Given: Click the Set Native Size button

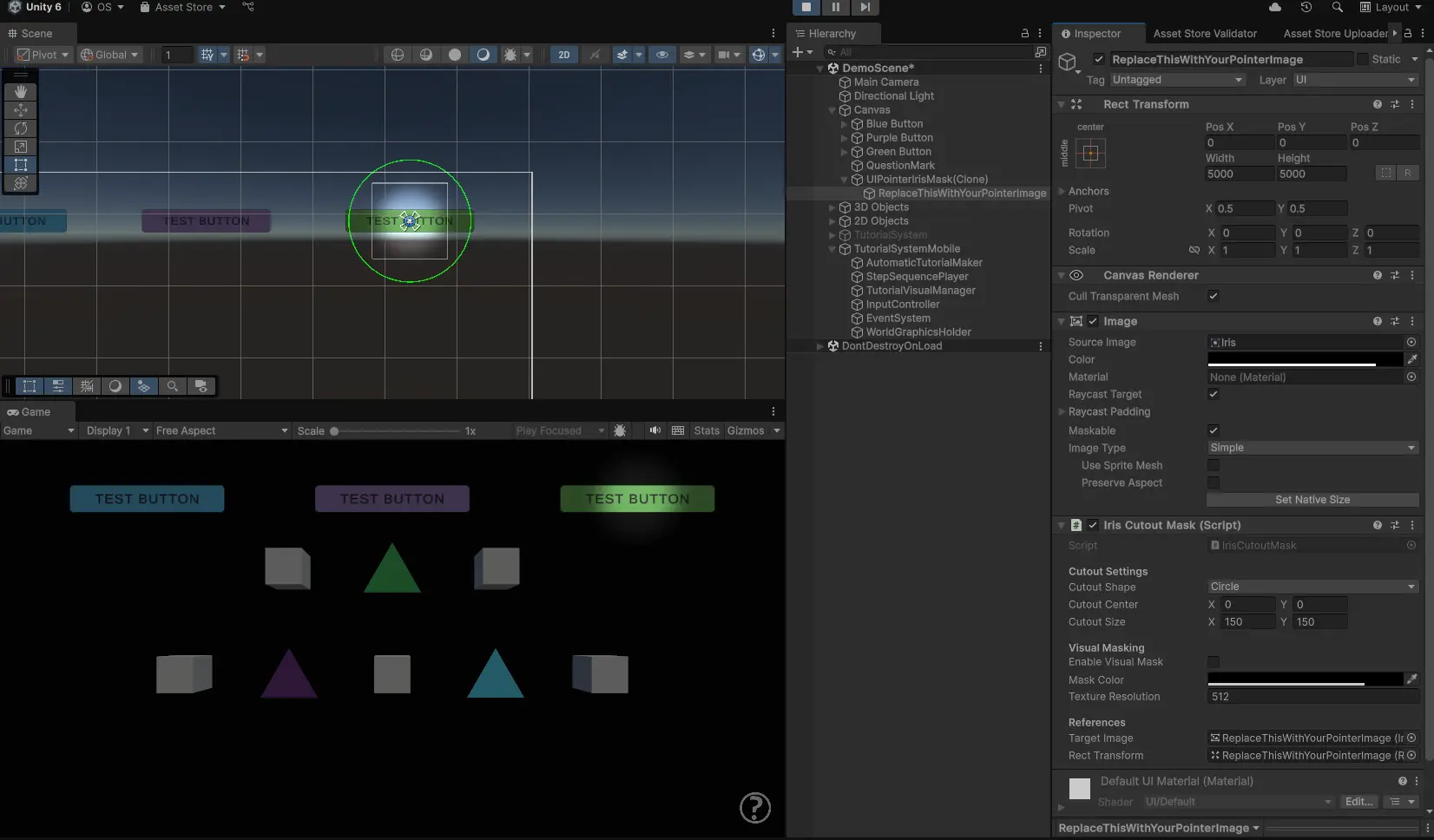Looking at the screenshot, I should [x=1312, y=500].
